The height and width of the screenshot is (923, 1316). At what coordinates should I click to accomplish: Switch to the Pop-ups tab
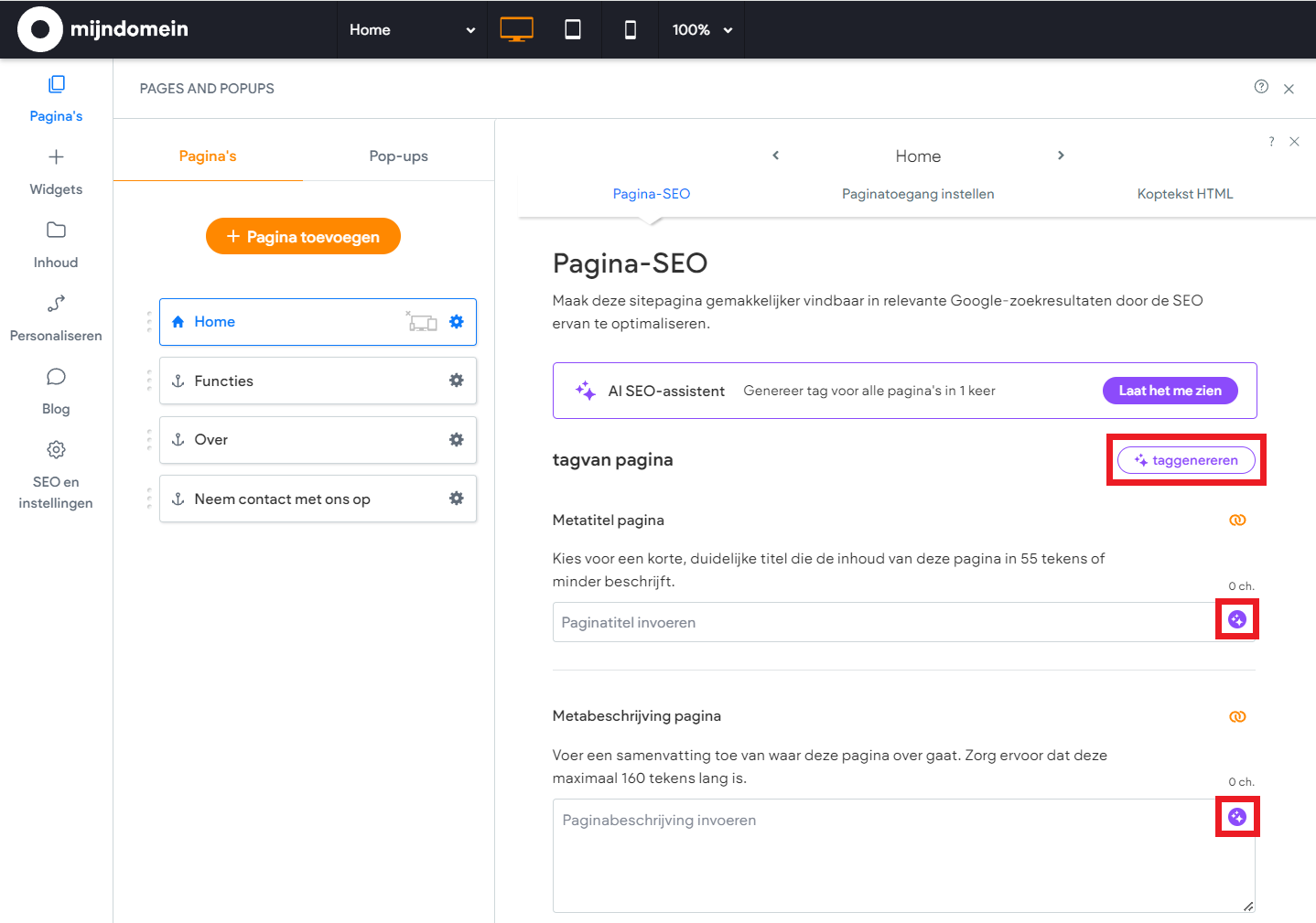point(398,156)
